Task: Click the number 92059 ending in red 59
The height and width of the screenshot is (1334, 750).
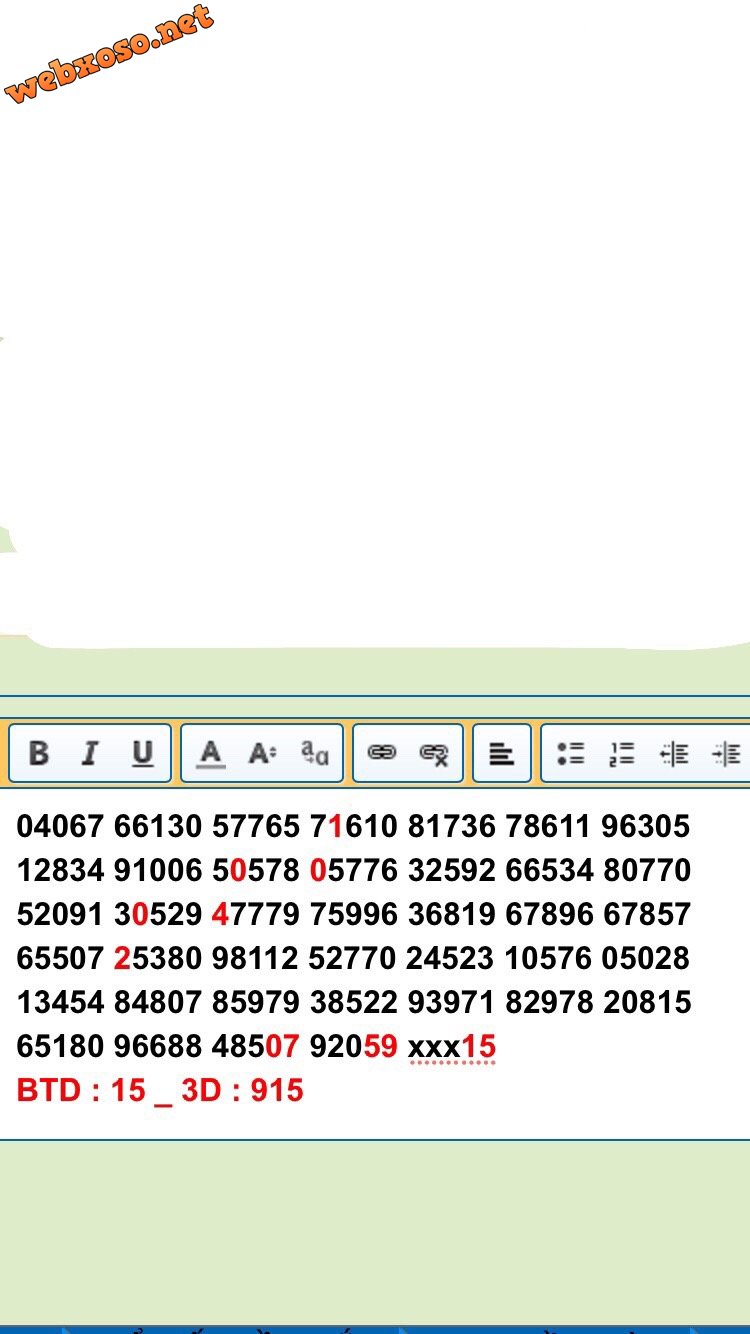Action: [353, 1046]
